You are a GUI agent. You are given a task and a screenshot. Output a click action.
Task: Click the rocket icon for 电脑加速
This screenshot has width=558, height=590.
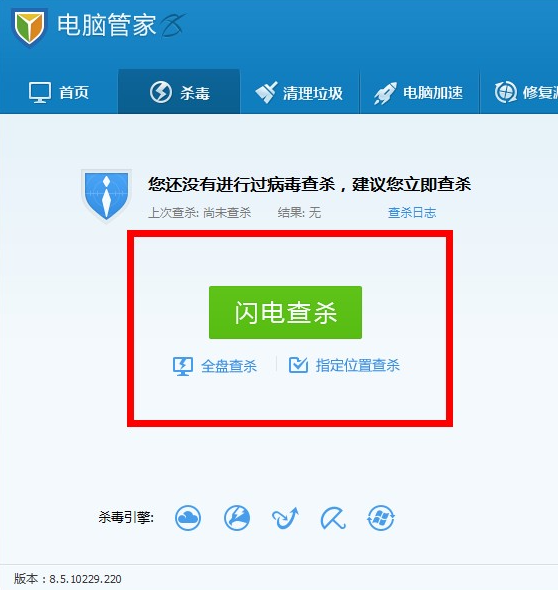pos(385,93)
